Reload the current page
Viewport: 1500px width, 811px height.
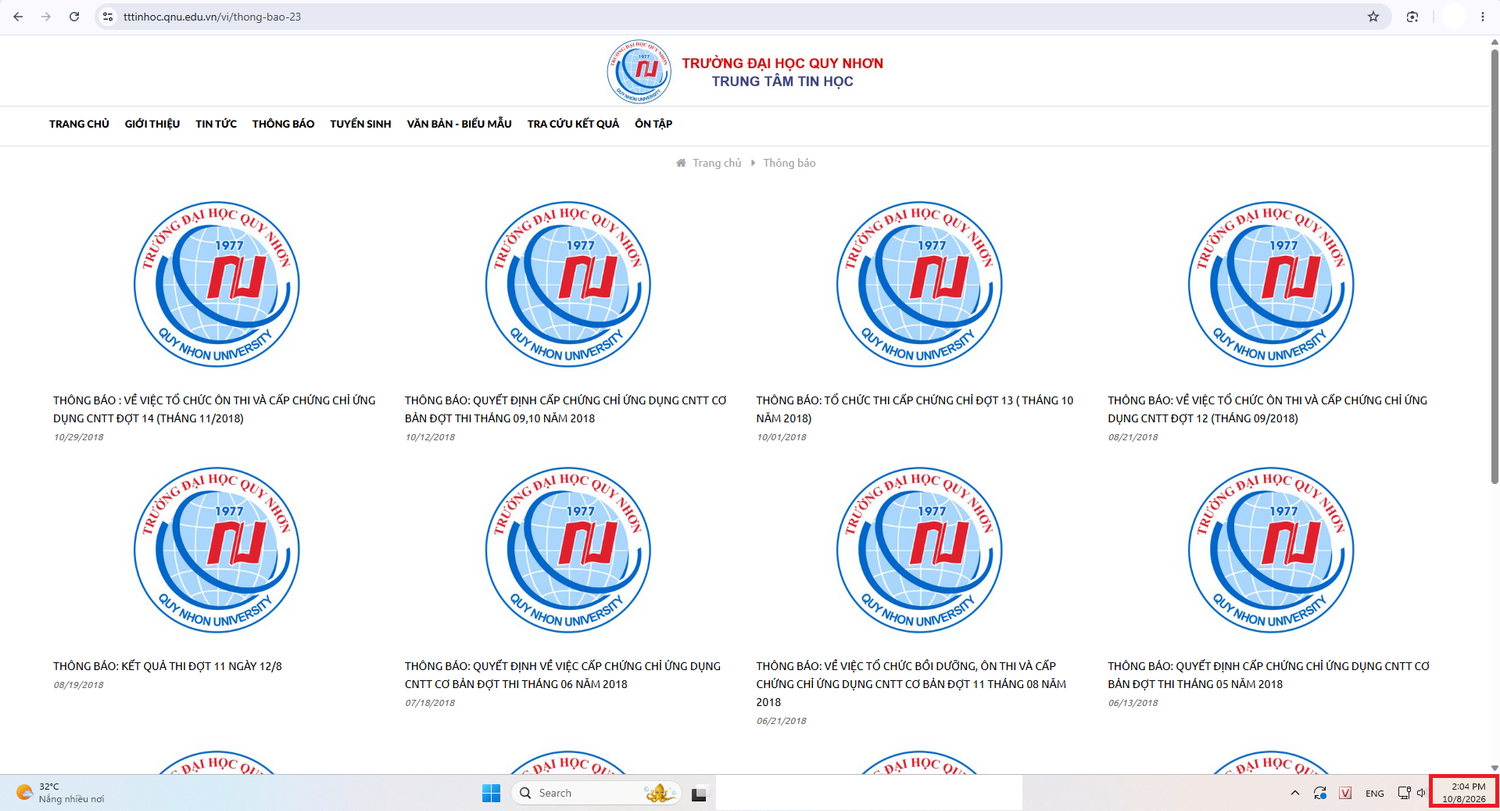(x=74, y=17)
